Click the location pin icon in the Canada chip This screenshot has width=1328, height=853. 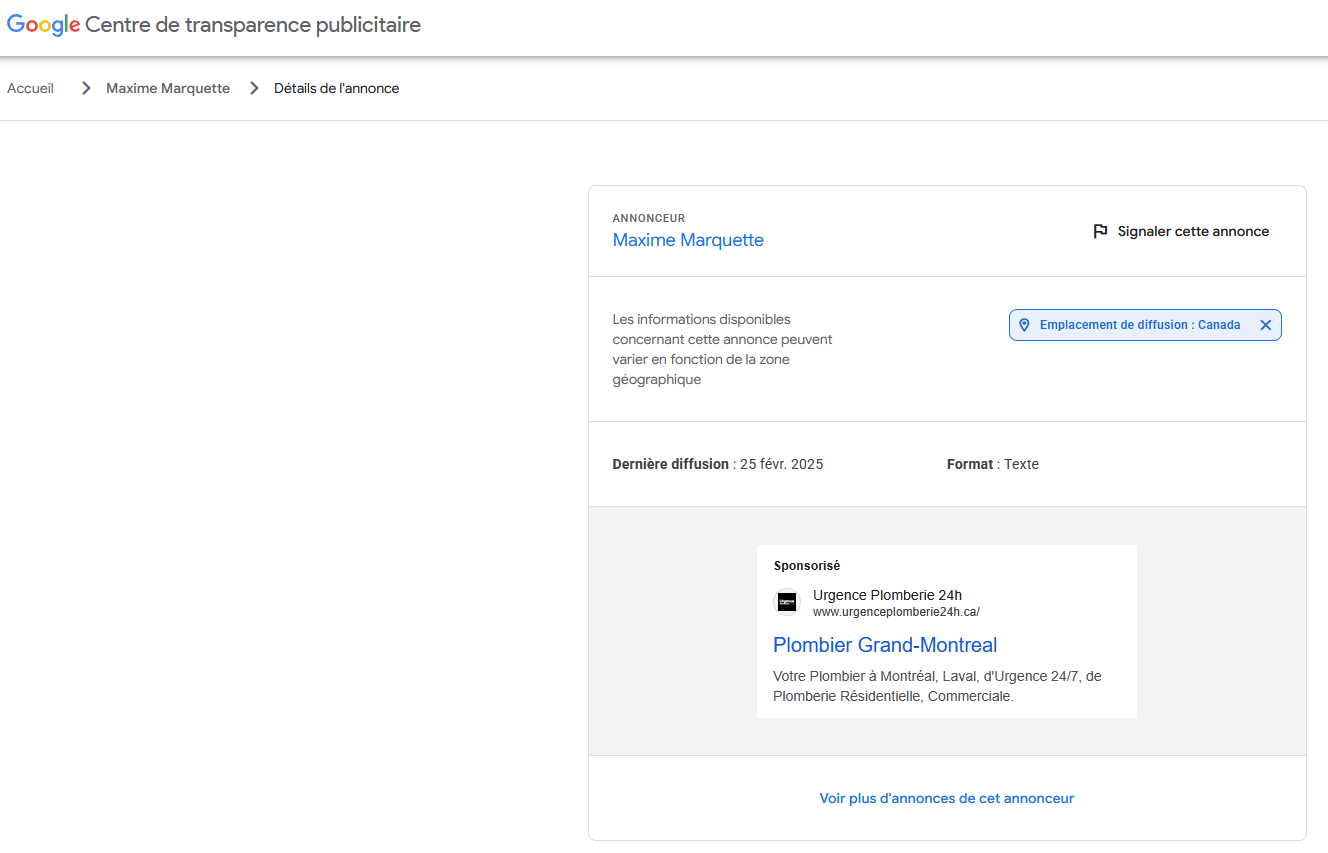point(1024,325)
